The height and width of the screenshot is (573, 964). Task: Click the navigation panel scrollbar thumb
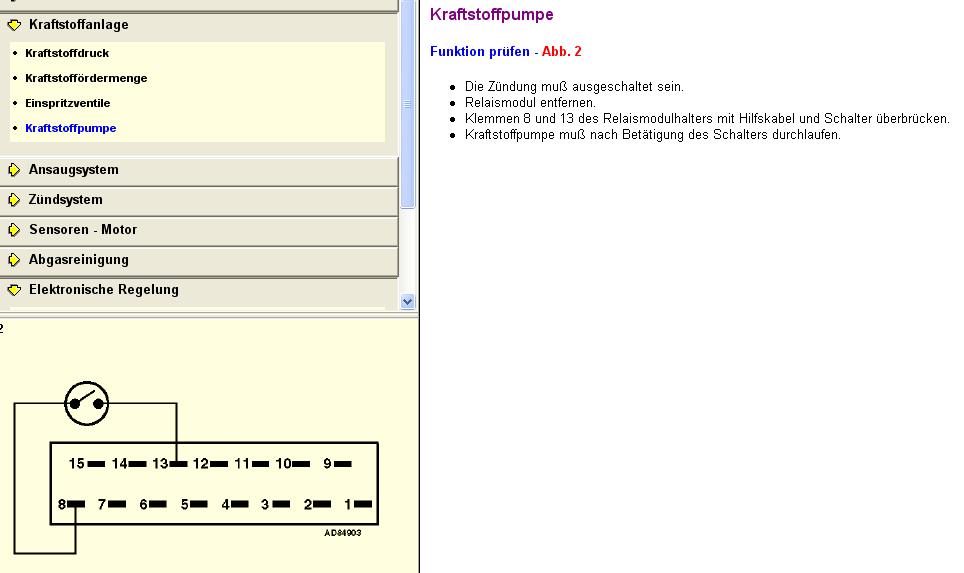(x=407, y=105)
